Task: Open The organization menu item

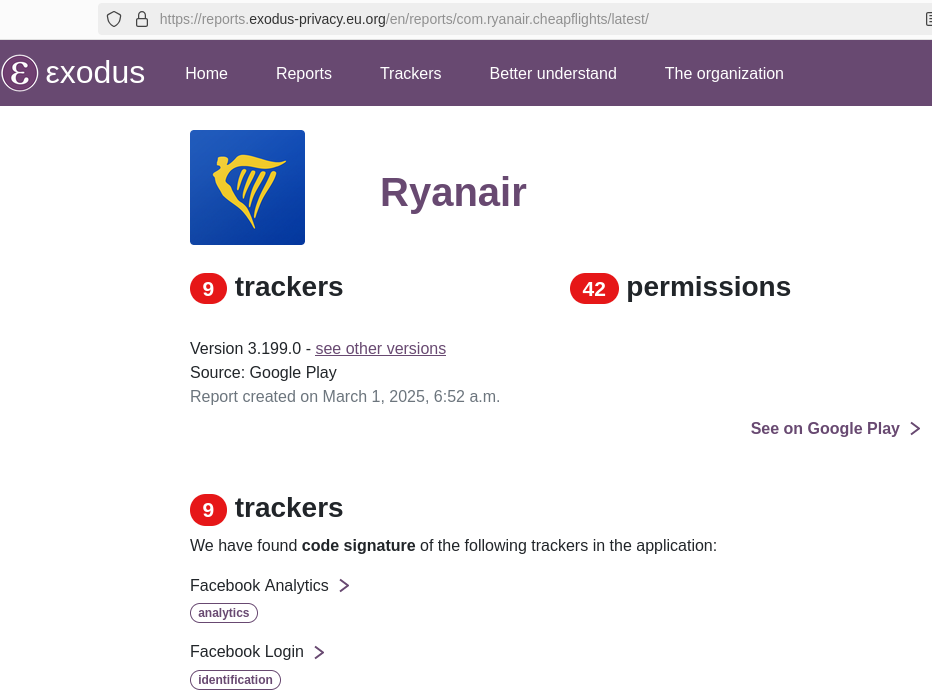Action: [x=724, y=73]
